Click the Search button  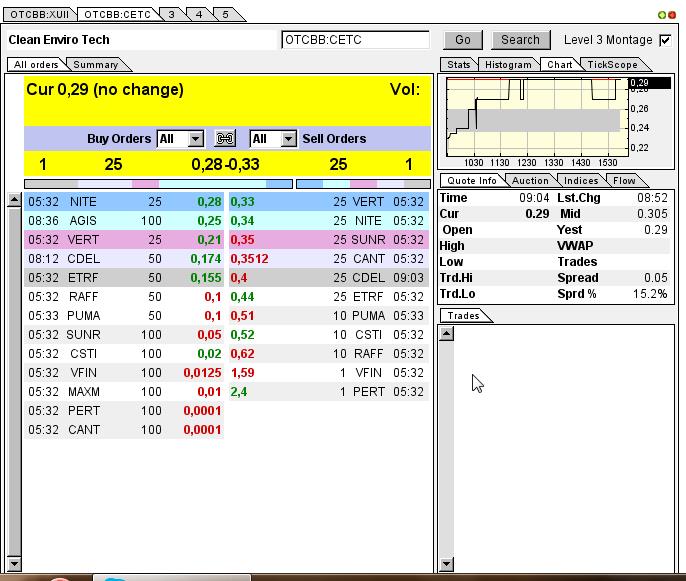pos(520,40)
